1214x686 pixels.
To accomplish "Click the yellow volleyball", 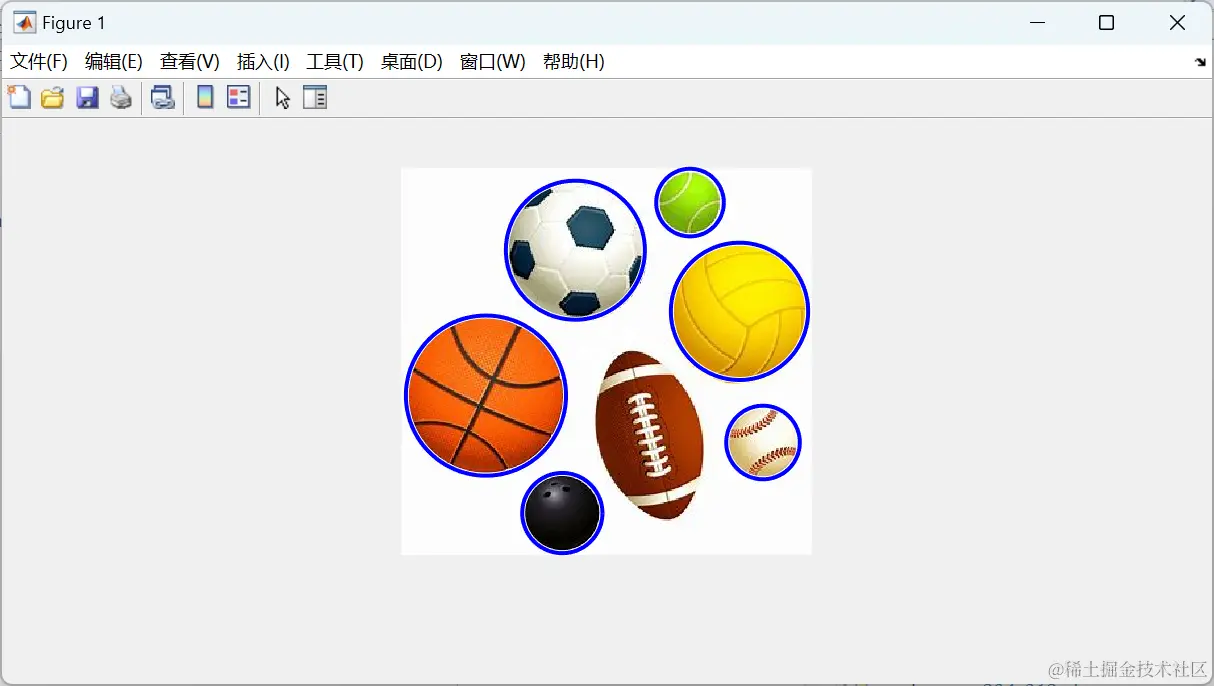I will (x=739, y=311).
